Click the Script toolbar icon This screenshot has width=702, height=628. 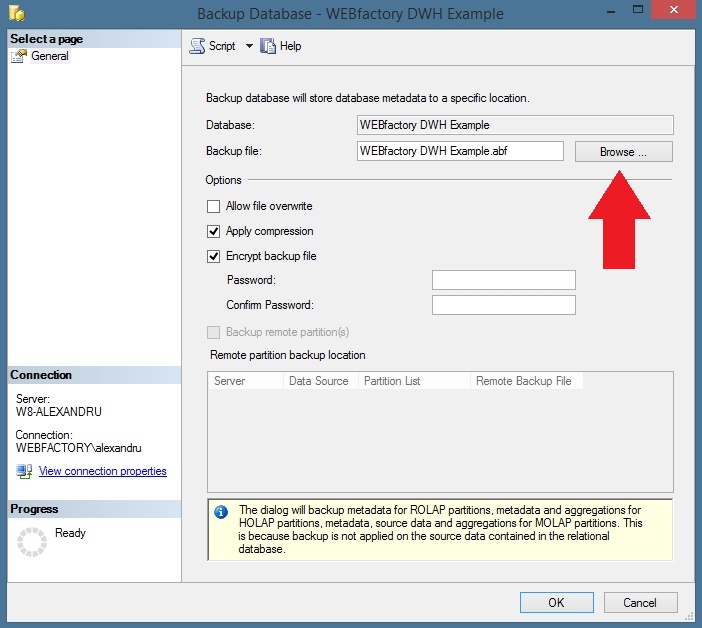click(197, 46)
